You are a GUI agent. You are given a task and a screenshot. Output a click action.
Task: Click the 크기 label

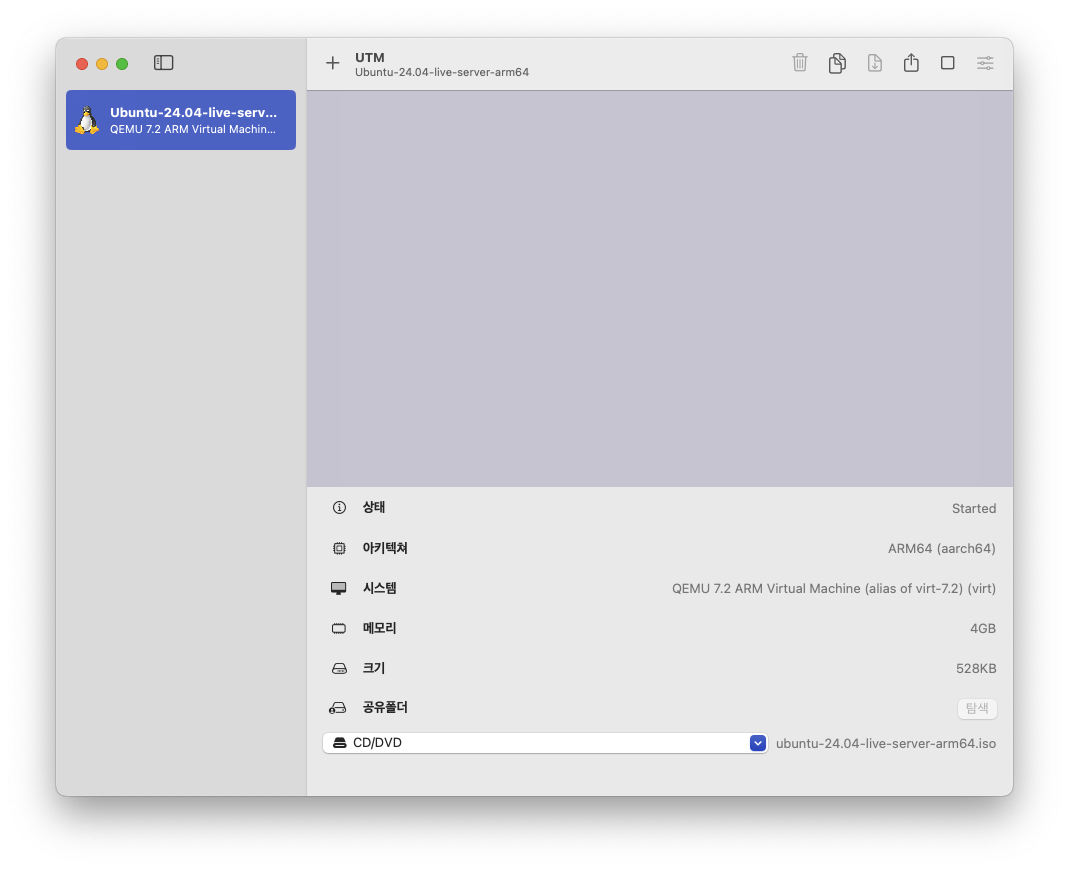tap(374, 668)
